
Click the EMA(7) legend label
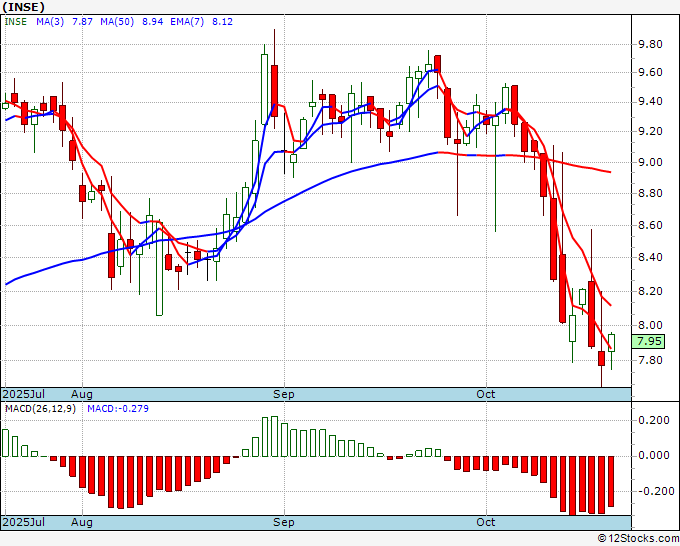pyautogui.click(x=187, y=22)
